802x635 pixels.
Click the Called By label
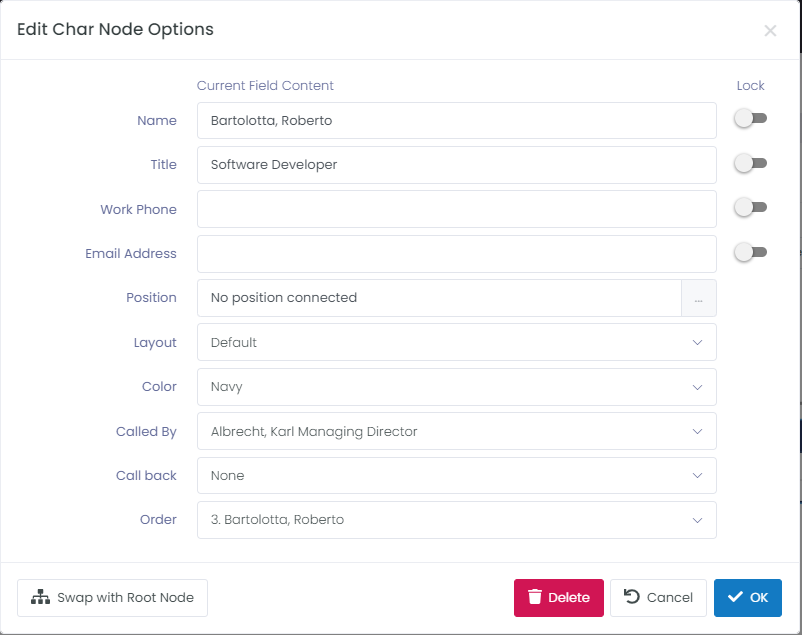[146, 432]
